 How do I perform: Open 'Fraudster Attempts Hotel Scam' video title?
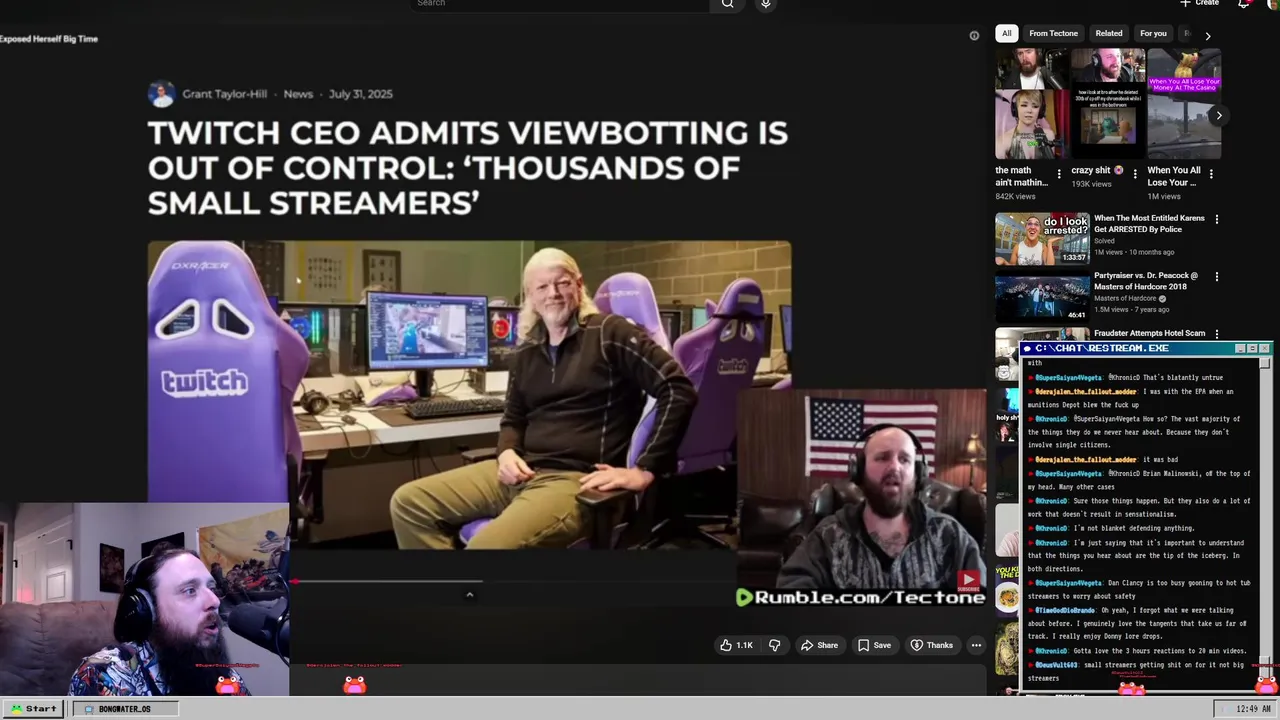[x=1149, y=333]
